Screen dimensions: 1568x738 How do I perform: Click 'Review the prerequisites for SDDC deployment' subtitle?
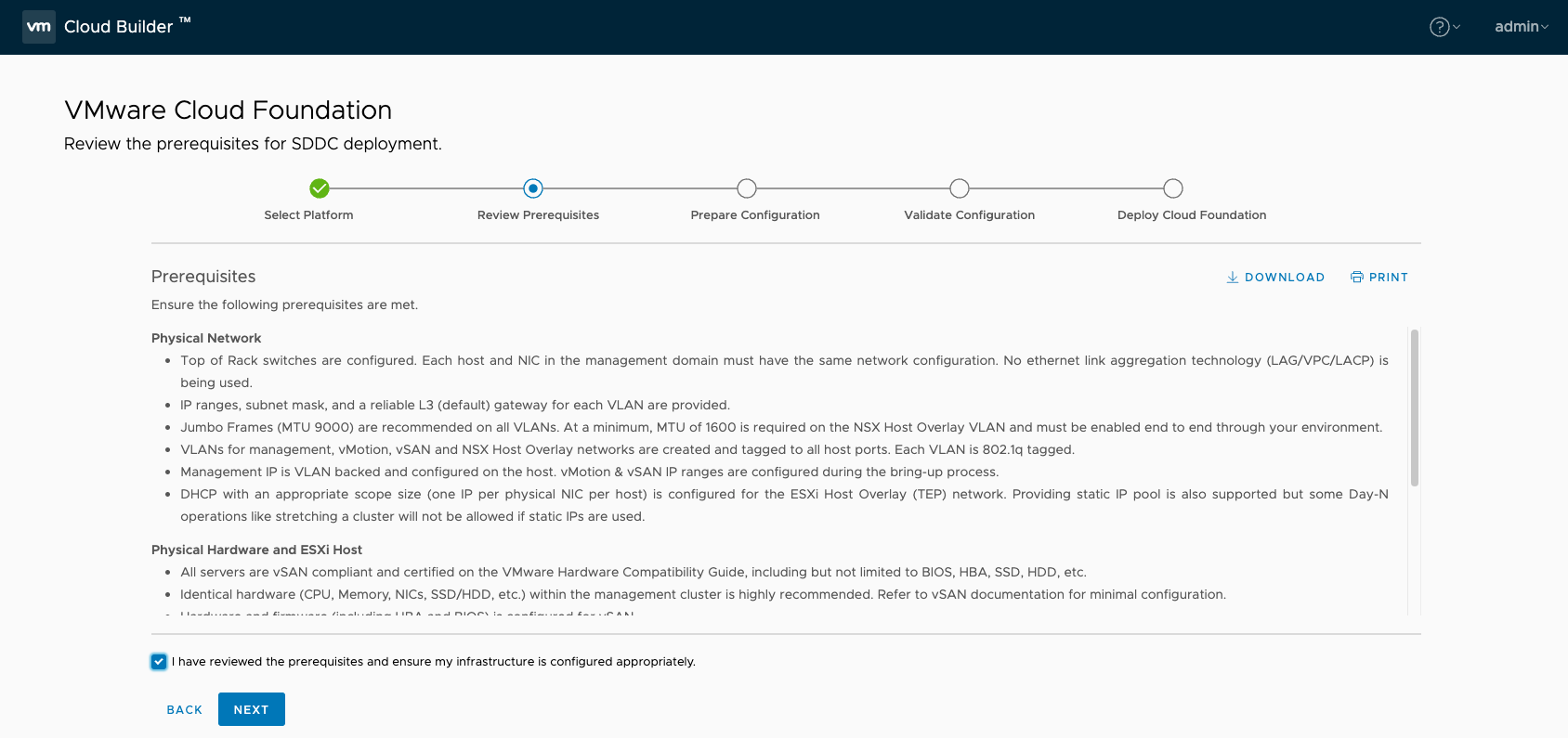[x=253, y=144]
